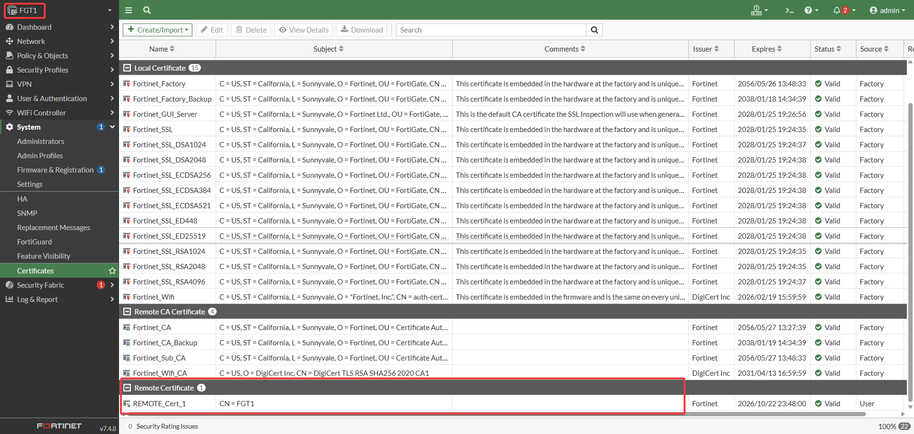The height and width of the screenshot is (434, 914).
Task: Sort by the Expires column header
Action: pos(767,49)
